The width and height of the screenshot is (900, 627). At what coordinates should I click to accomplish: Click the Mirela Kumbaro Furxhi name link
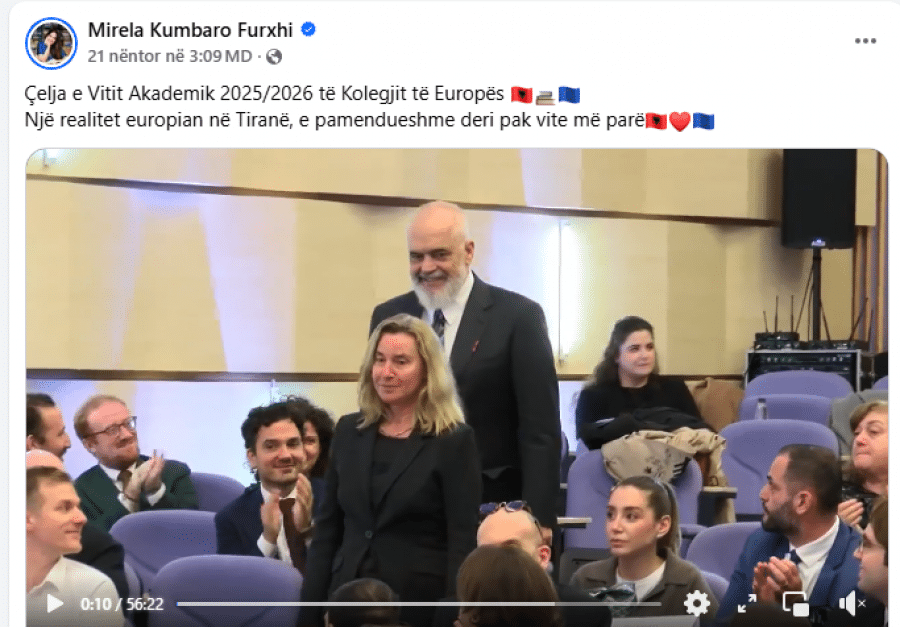tap(190, 30)
